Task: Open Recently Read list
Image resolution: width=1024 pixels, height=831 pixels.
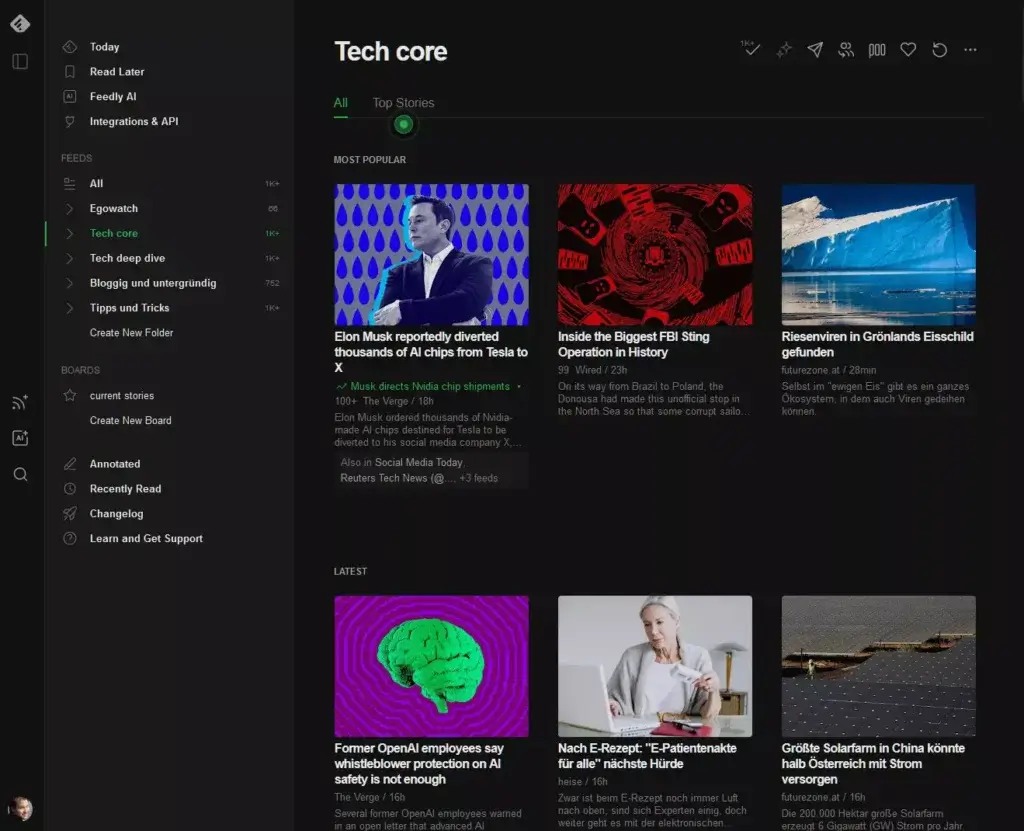Action: click(125, 489)
